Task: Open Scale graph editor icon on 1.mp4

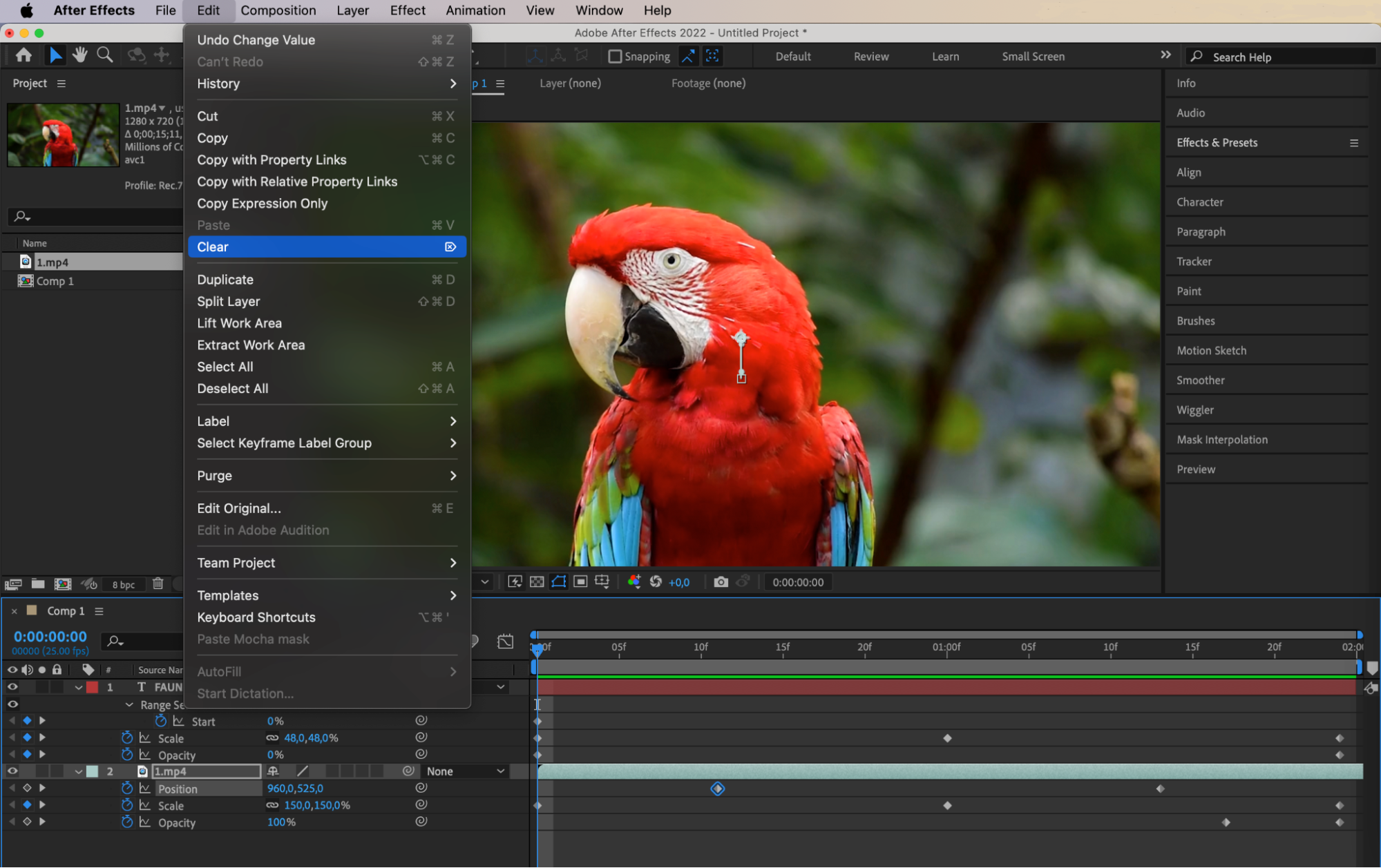Action: 145,805
